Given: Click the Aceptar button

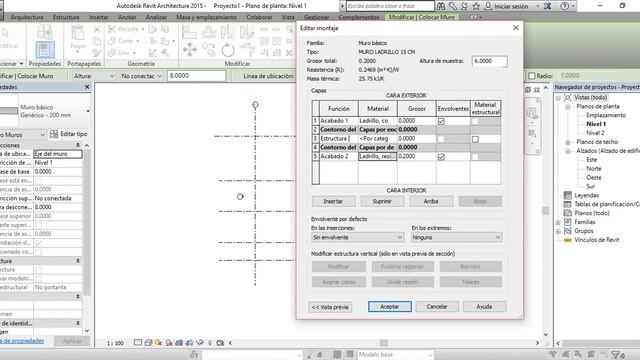Looking at the screenshot, I should tap(390, 307).
